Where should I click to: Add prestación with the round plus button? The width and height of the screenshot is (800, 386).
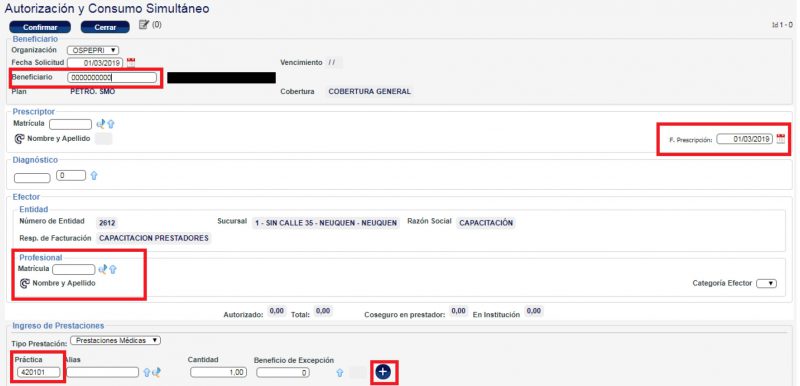pyautogui.click(x=384, y=372)
